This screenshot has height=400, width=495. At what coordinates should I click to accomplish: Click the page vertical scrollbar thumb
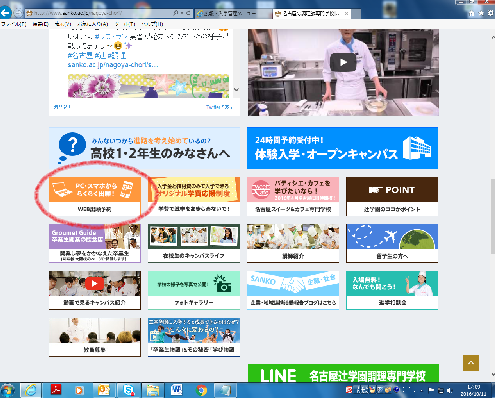493,217
